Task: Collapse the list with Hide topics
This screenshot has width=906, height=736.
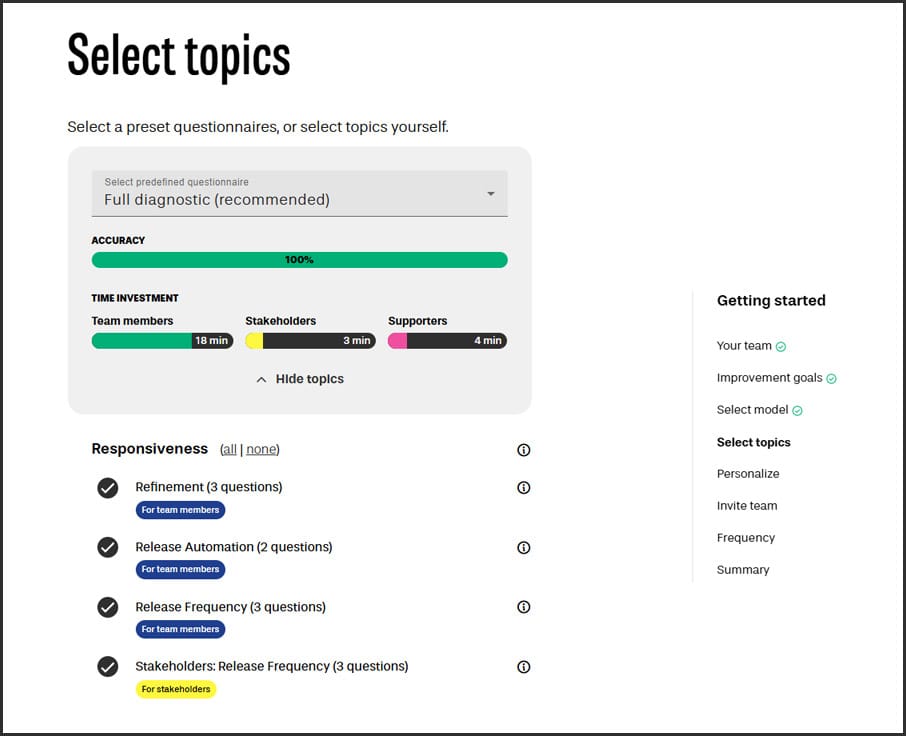Action: click(x=300, y=379)
